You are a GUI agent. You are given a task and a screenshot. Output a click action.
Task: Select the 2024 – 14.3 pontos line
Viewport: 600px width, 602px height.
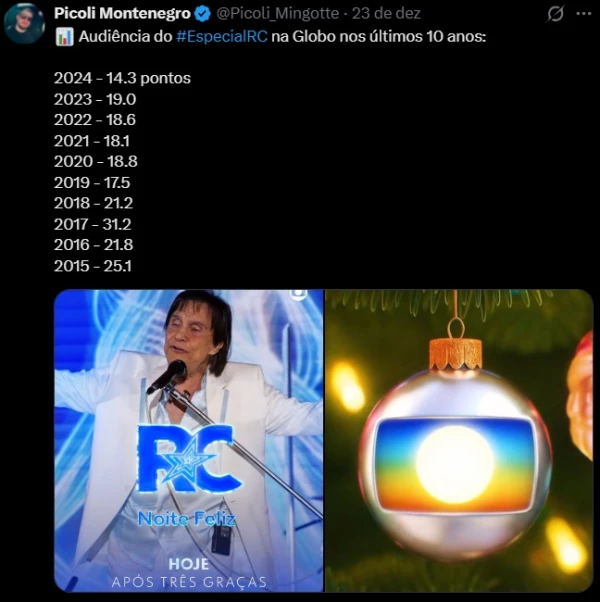click(122, 78)
